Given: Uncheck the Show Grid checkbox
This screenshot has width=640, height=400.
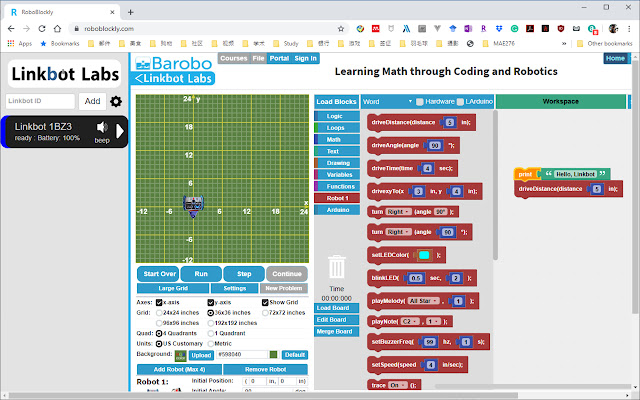Looking at the screenshot, I should [x=265, y=302].
